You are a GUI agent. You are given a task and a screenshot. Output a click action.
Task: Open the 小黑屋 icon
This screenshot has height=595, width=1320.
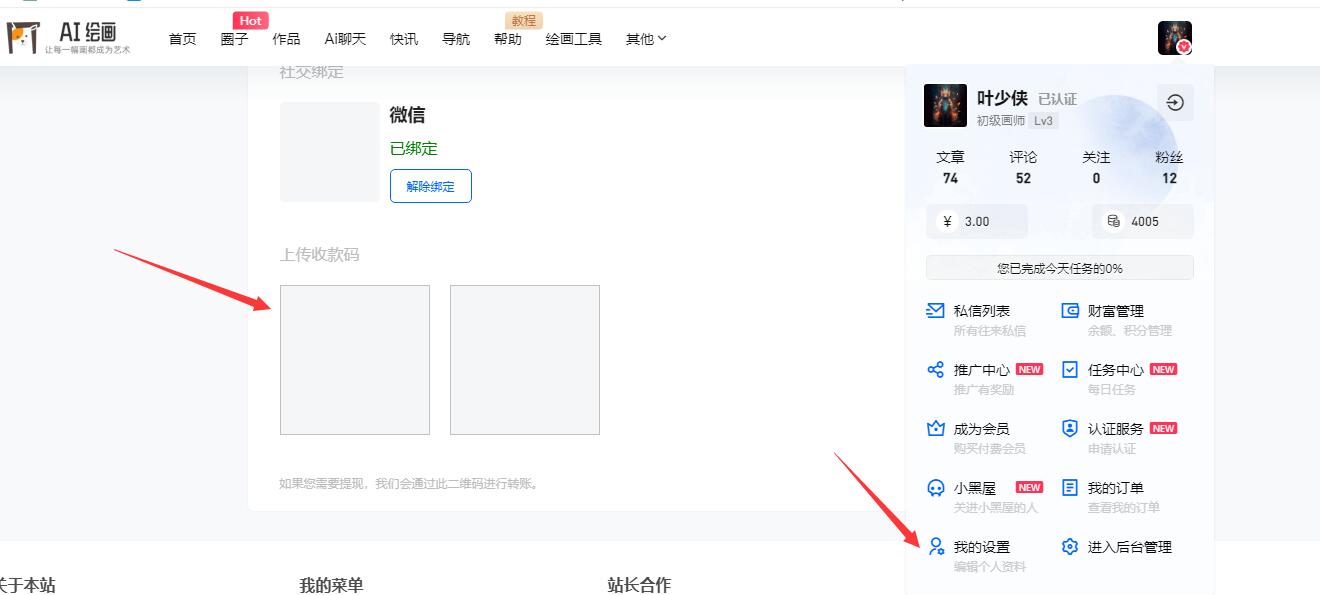[935, 488]
